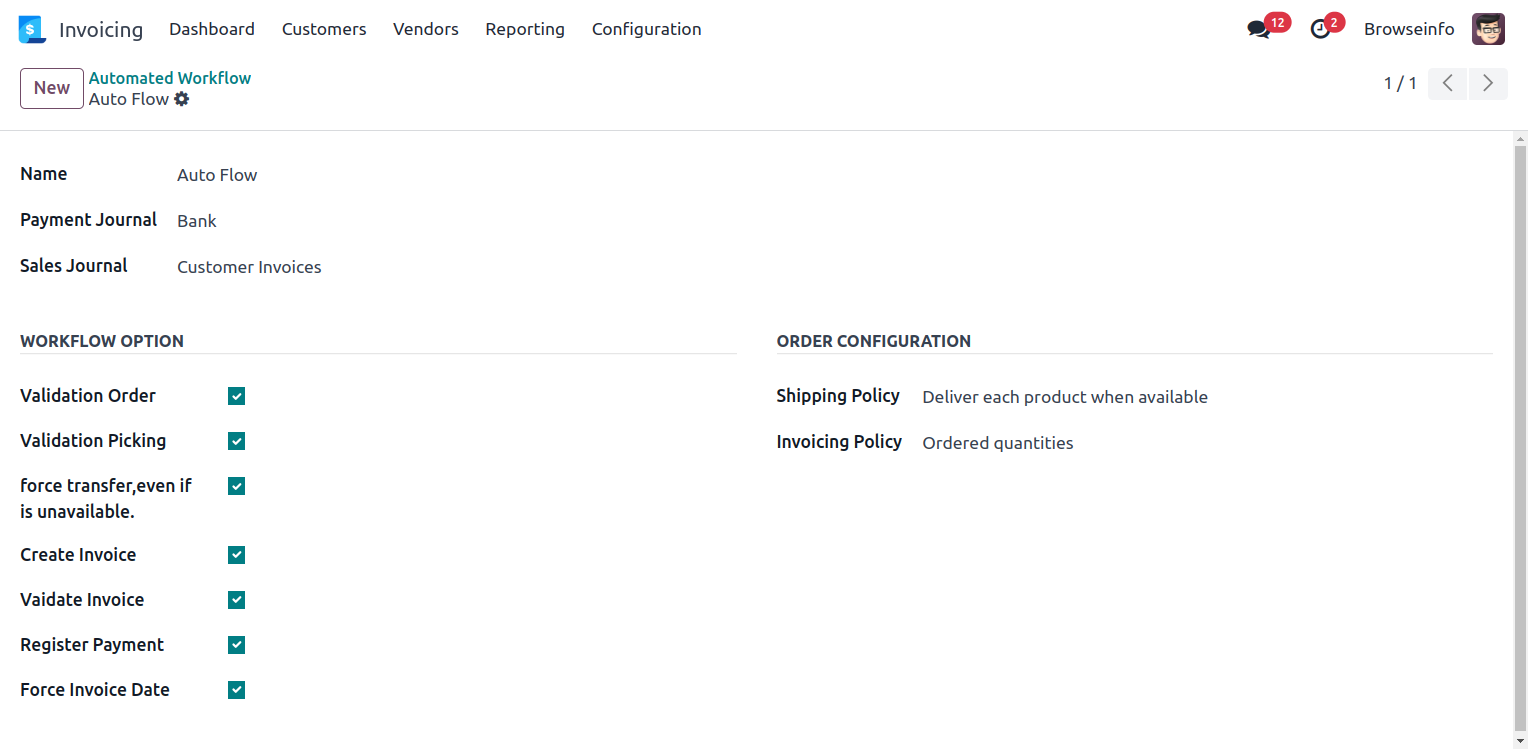Follow the Automated Workflow breadcrumb link
This screenshot has width=1528, height=749.
(x=170, y=78)
